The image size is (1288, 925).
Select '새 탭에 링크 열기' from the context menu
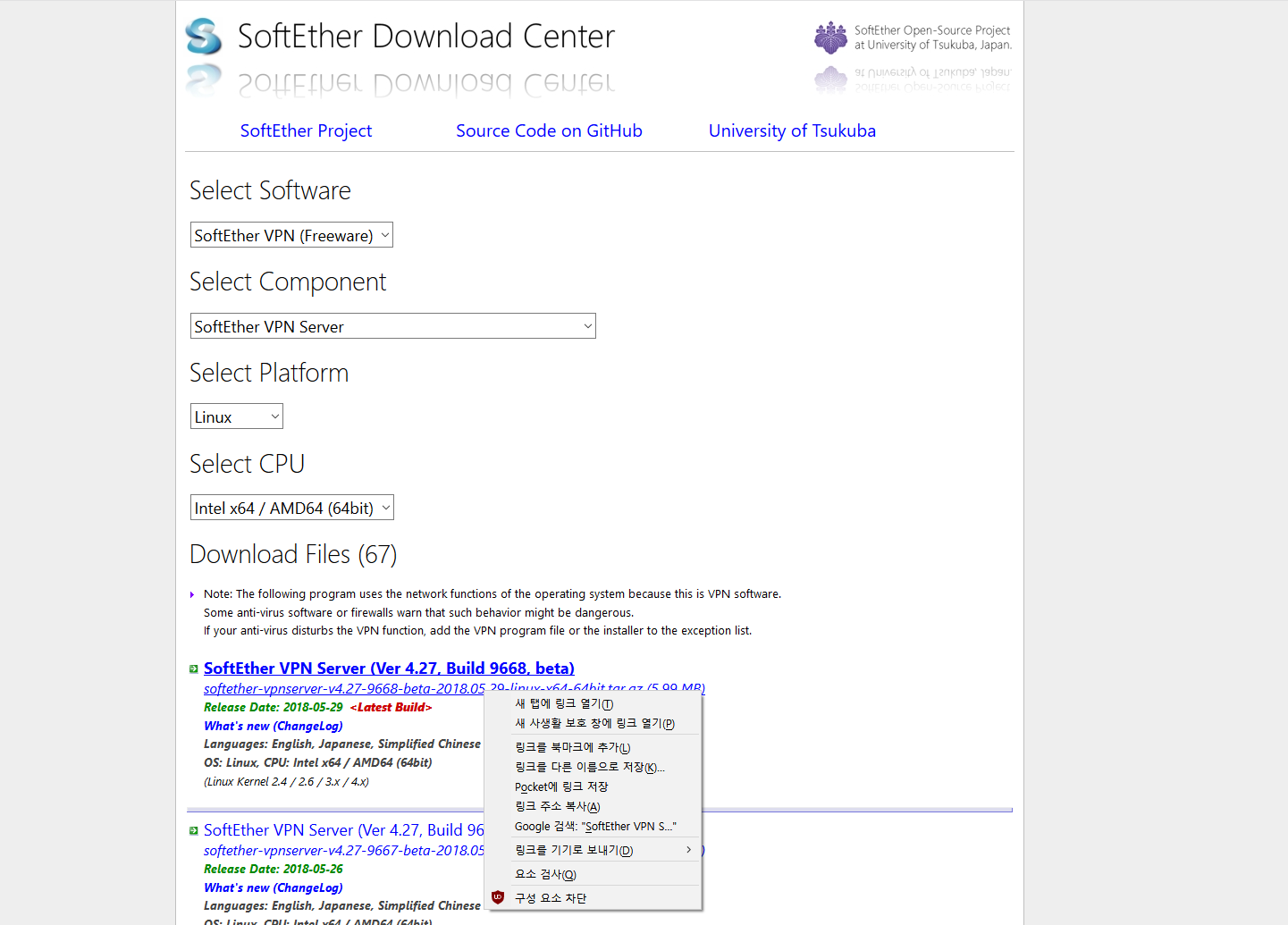(560, 703)
